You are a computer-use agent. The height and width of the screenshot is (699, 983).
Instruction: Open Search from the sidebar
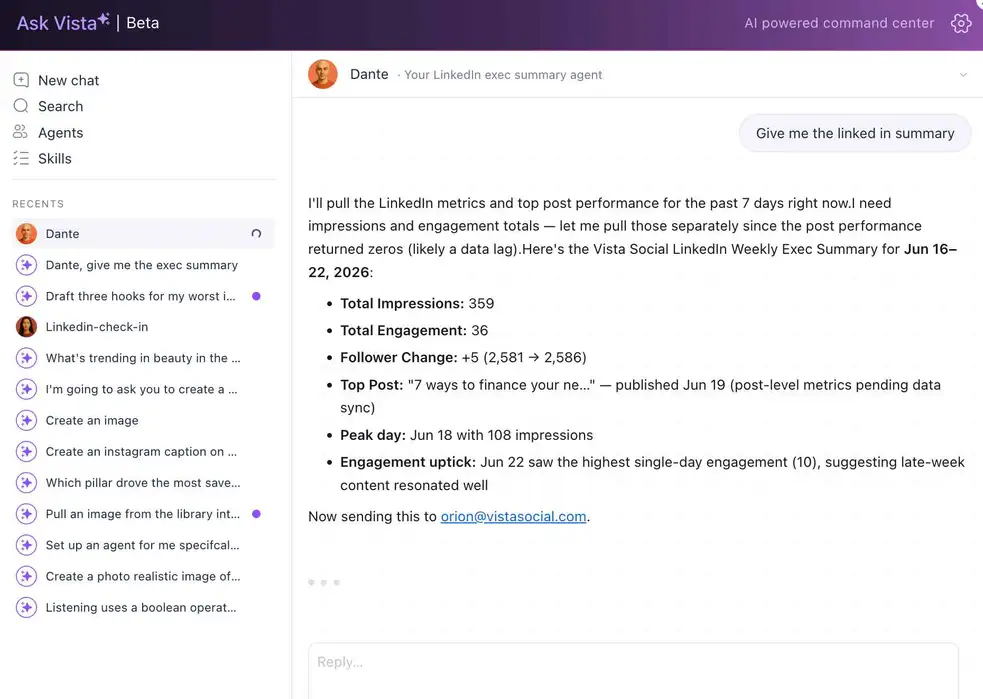60,106
